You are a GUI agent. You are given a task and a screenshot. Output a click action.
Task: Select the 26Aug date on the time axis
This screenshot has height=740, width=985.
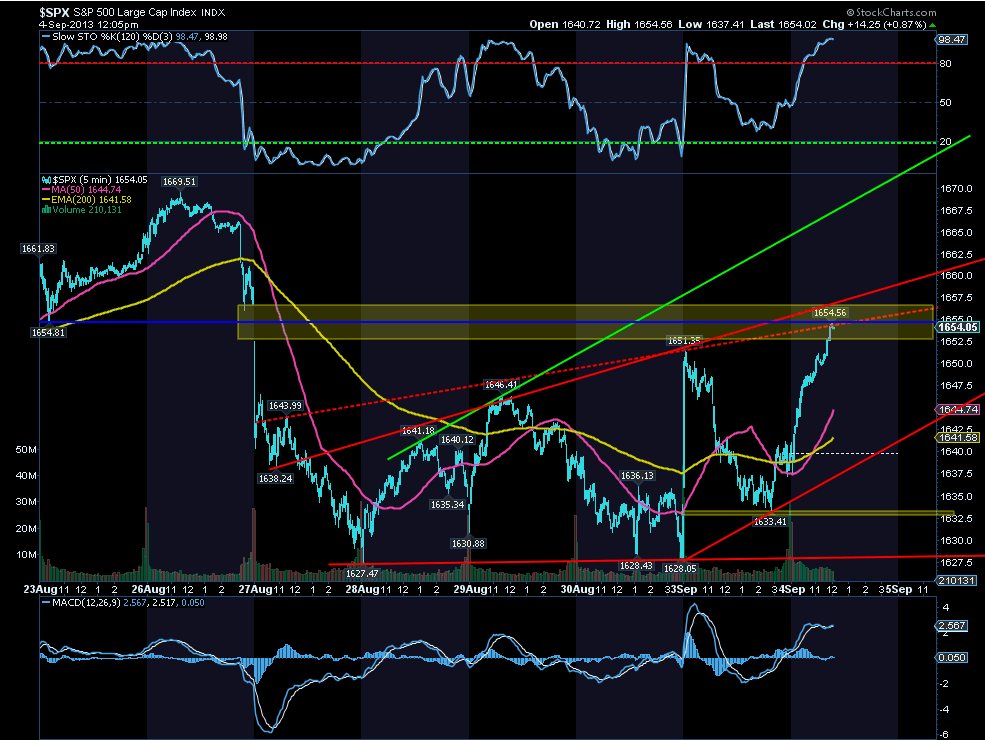click(x=148, y=589)
